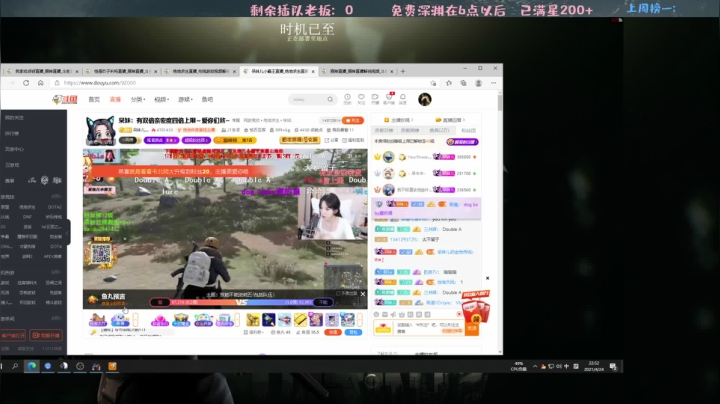Viewport: 720px width, 404px height.
Task: Switch to 贡献日榜 daily rank tab
Action: [x=384, y=130]
